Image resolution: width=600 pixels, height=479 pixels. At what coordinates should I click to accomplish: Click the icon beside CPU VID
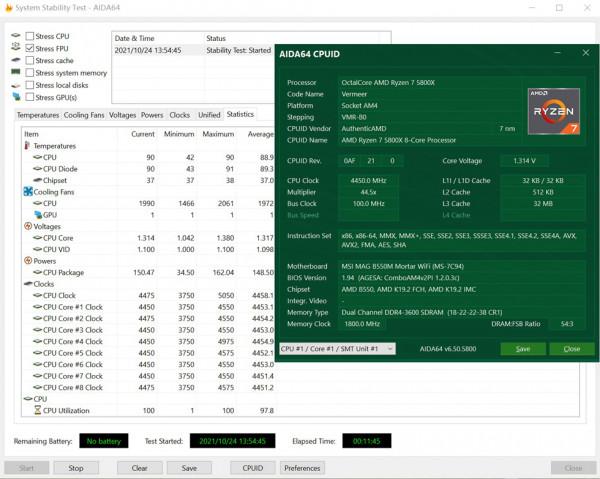38,249
